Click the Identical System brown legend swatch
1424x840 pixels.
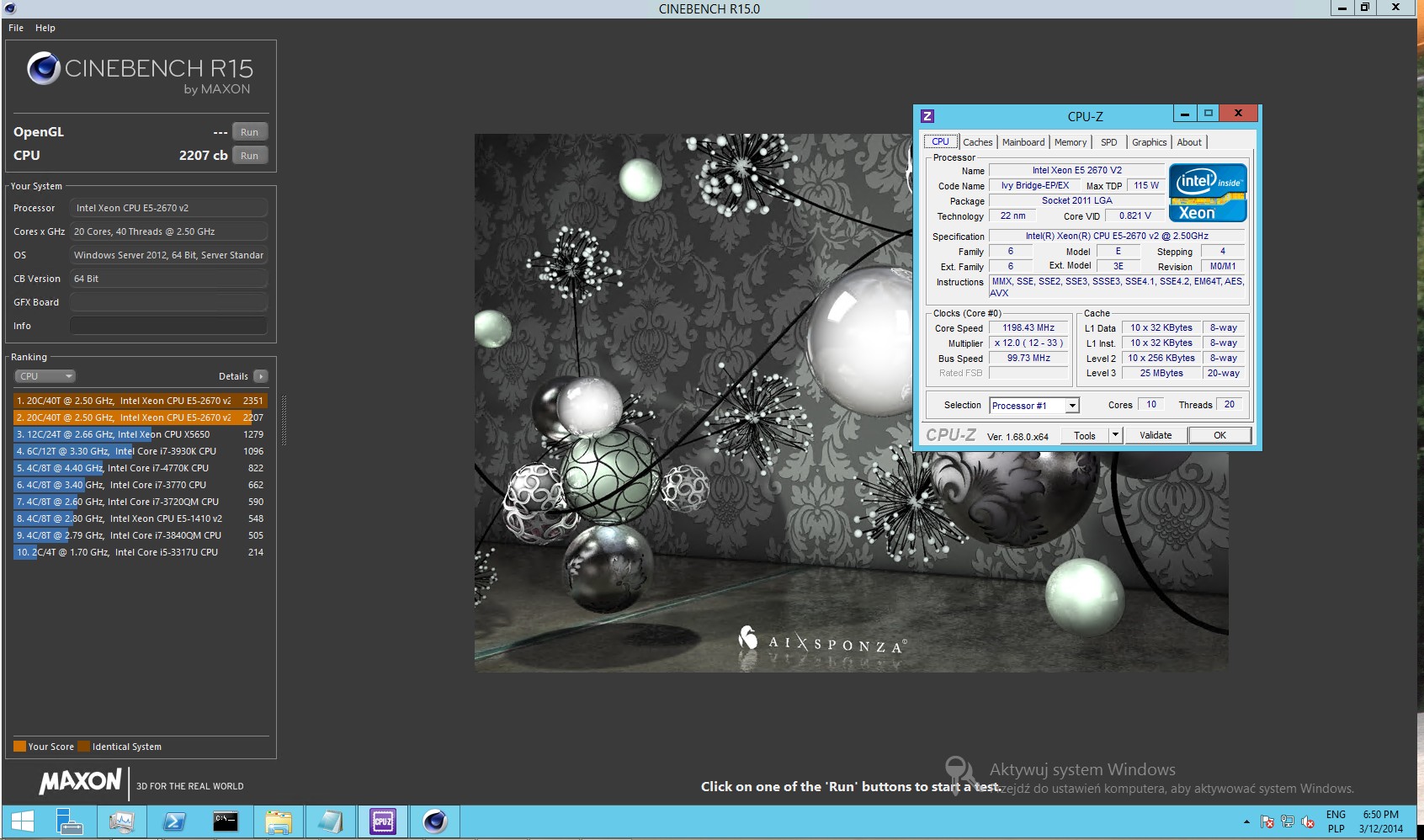tap(83, 747)
